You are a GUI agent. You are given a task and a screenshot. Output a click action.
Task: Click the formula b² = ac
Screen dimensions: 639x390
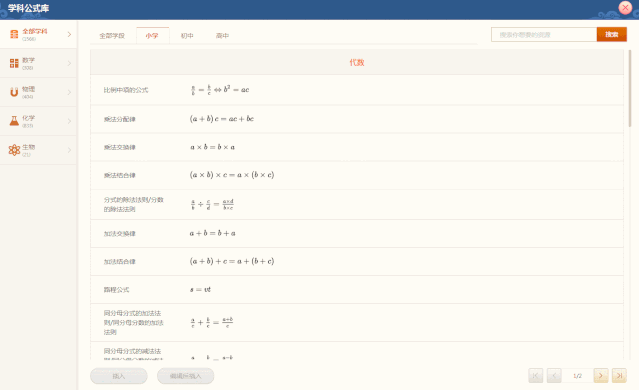pos(220,90)
